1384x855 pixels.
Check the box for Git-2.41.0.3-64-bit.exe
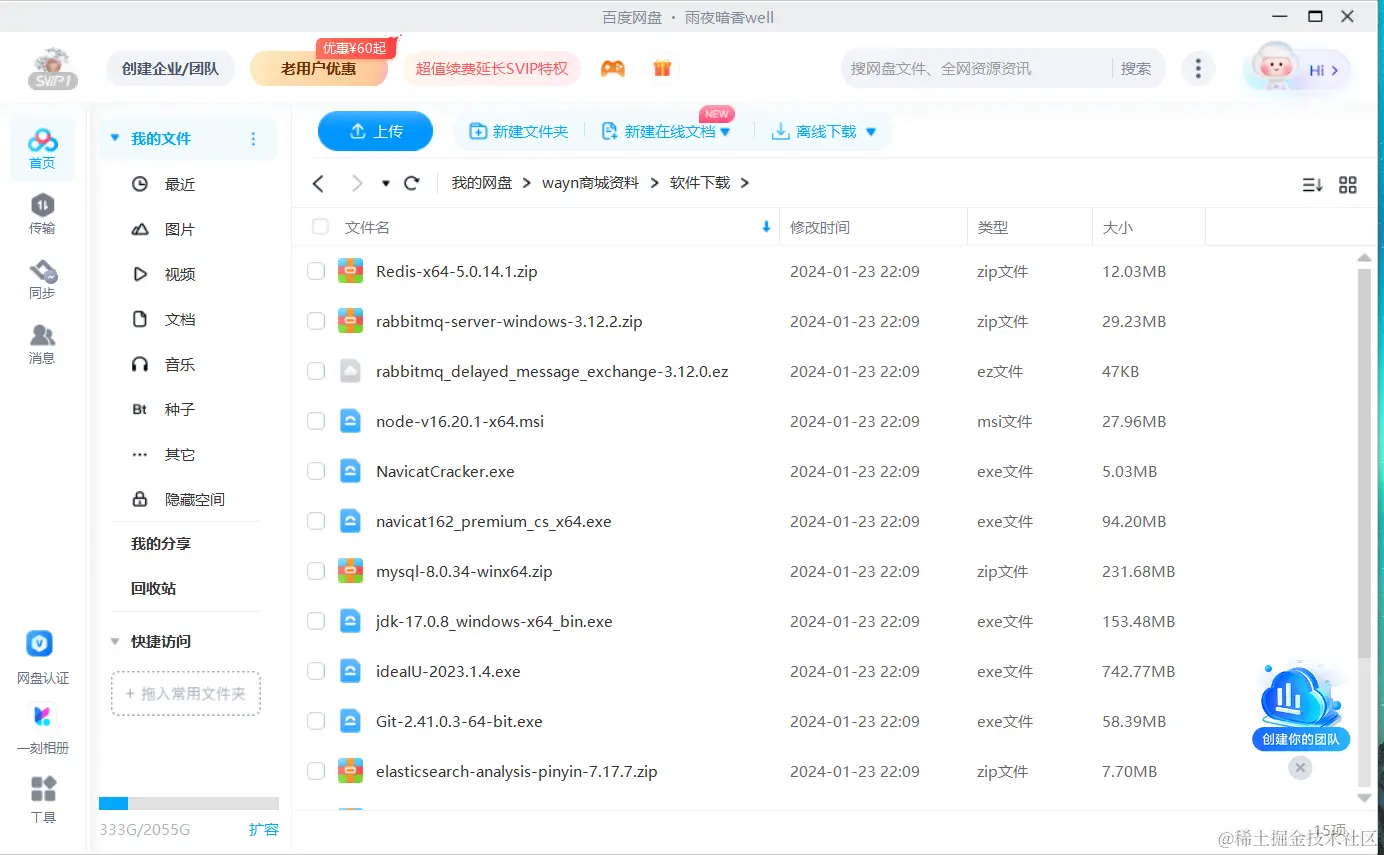click(x=316, y=721)
